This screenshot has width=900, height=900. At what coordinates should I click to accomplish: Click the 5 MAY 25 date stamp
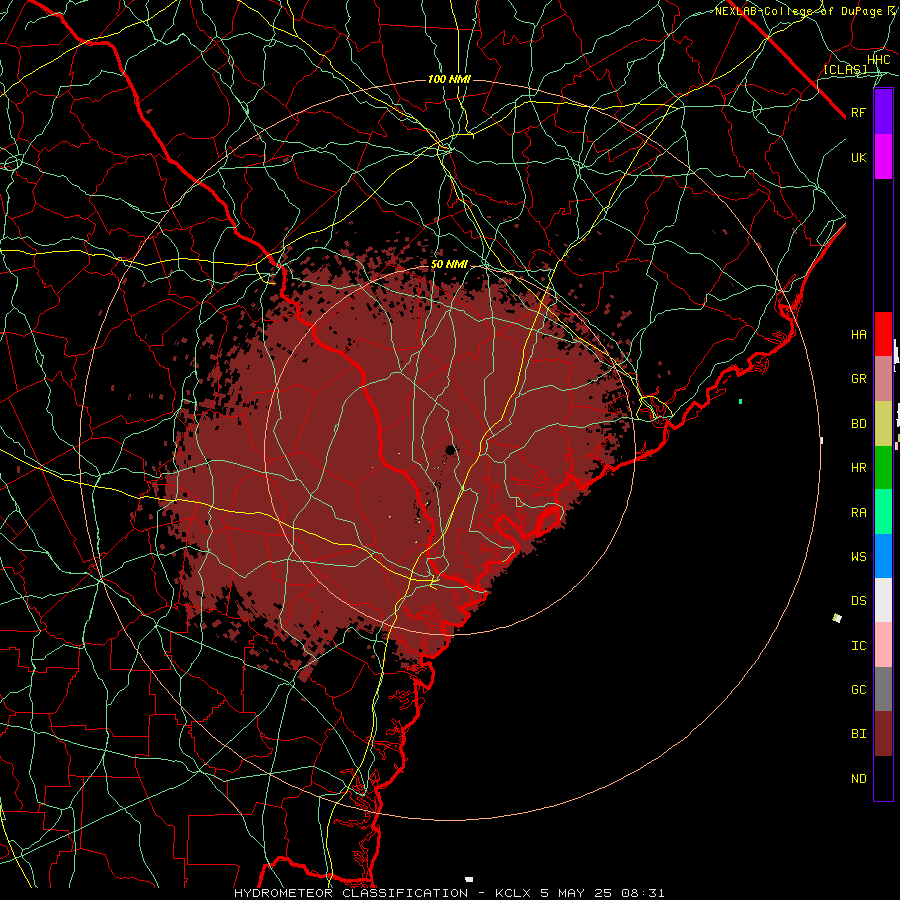coord(576,893)
